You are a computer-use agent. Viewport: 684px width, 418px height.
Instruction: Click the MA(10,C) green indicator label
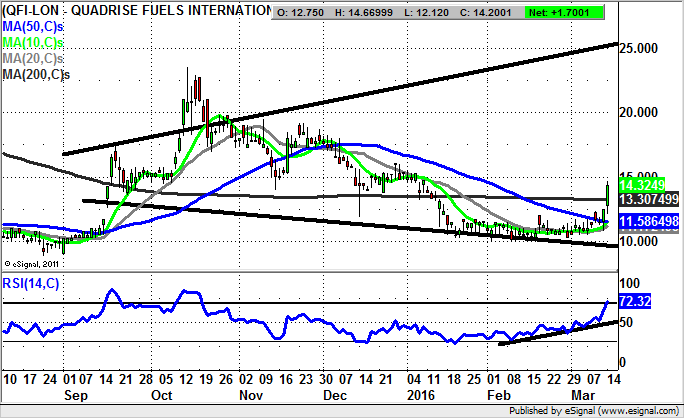coord(33,44)
